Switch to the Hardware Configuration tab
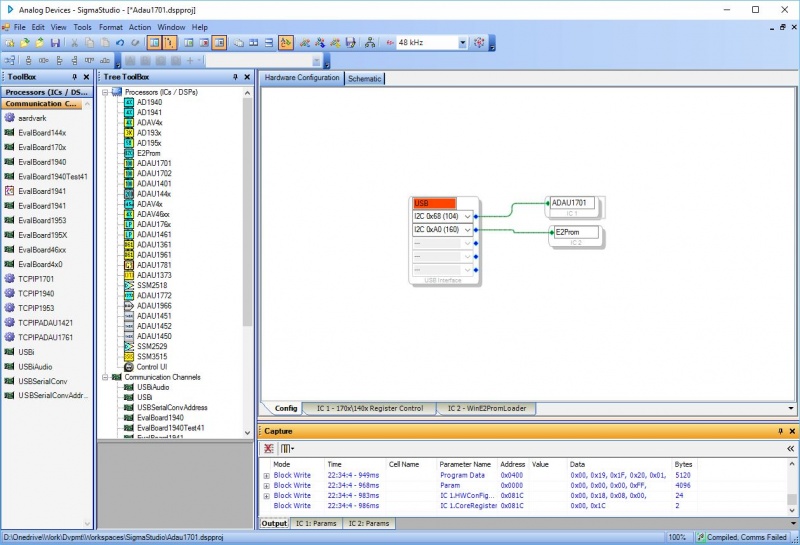Image resolution: width=800 pixels, height=545 pixels. [302, 78]
